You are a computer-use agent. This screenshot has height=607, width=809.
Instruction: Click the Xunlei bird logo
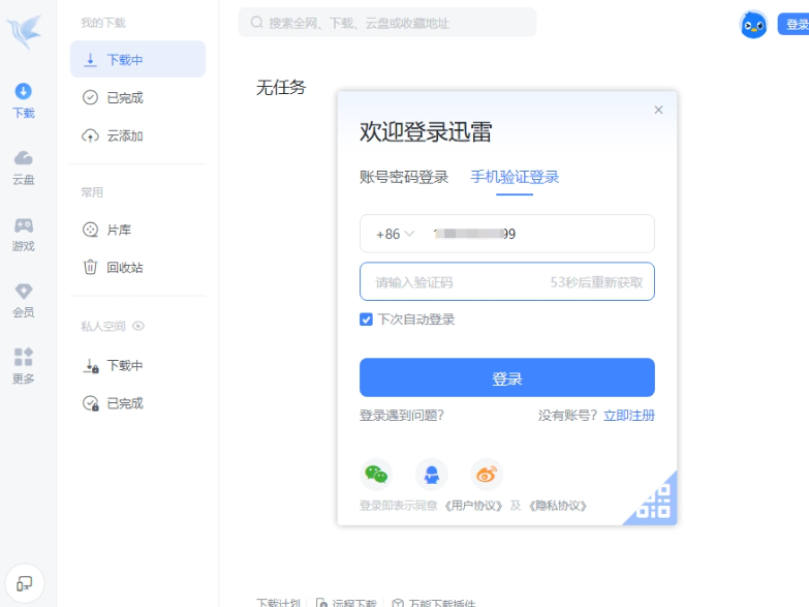click(24, 31)
